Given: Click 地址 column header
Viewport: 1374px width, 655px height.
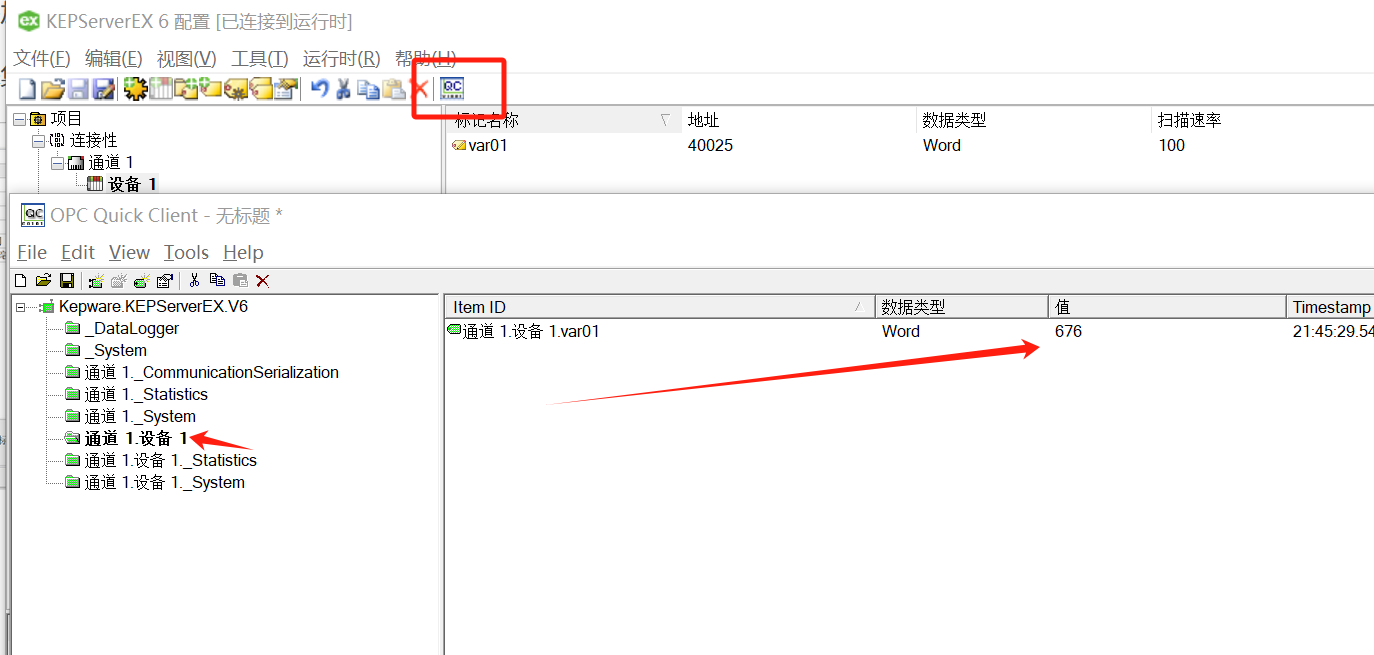Looking at the screenshot, I should point(798,120).
